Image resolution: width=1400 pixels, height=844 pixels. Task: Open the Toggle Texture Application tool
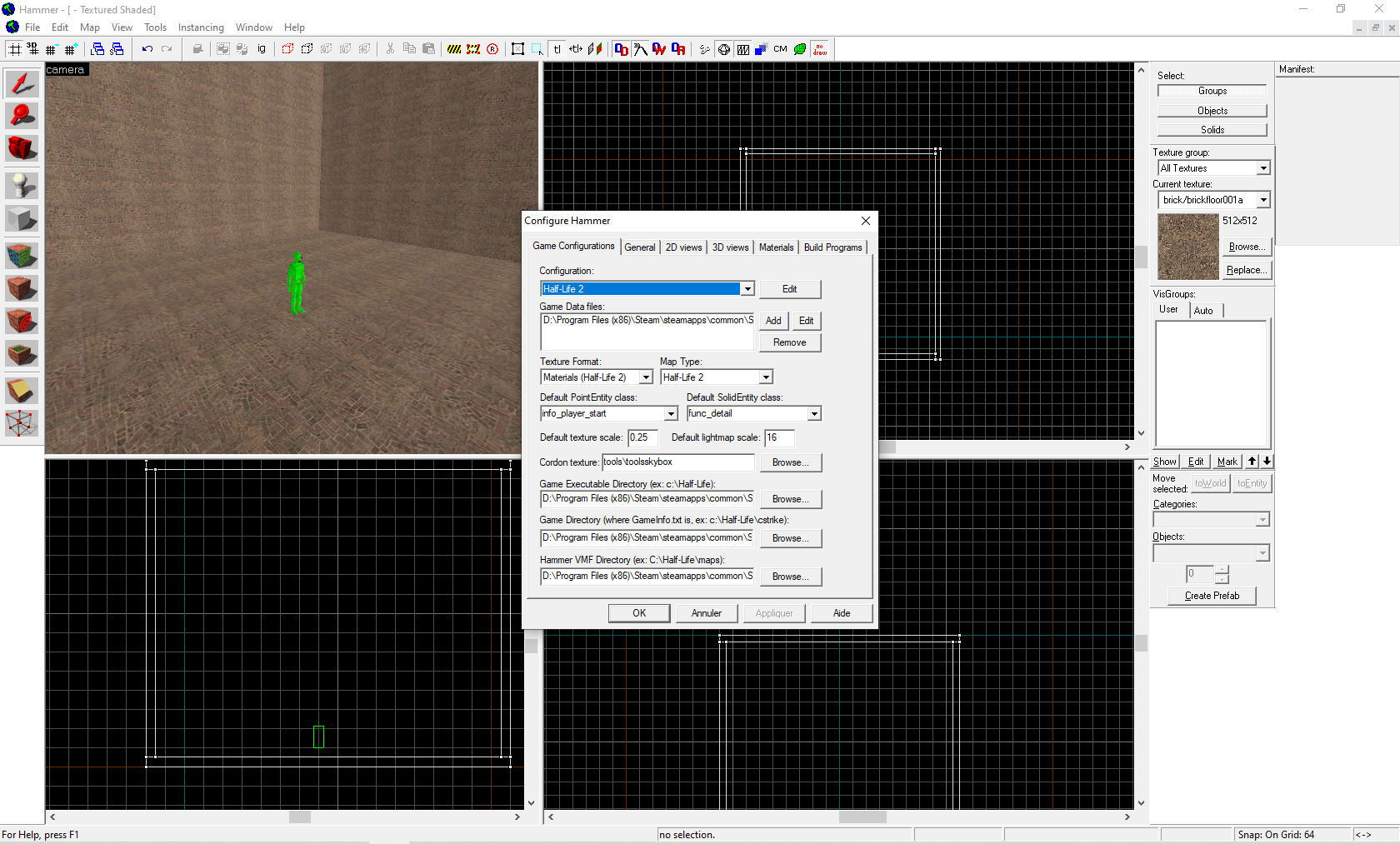(22, 255)
